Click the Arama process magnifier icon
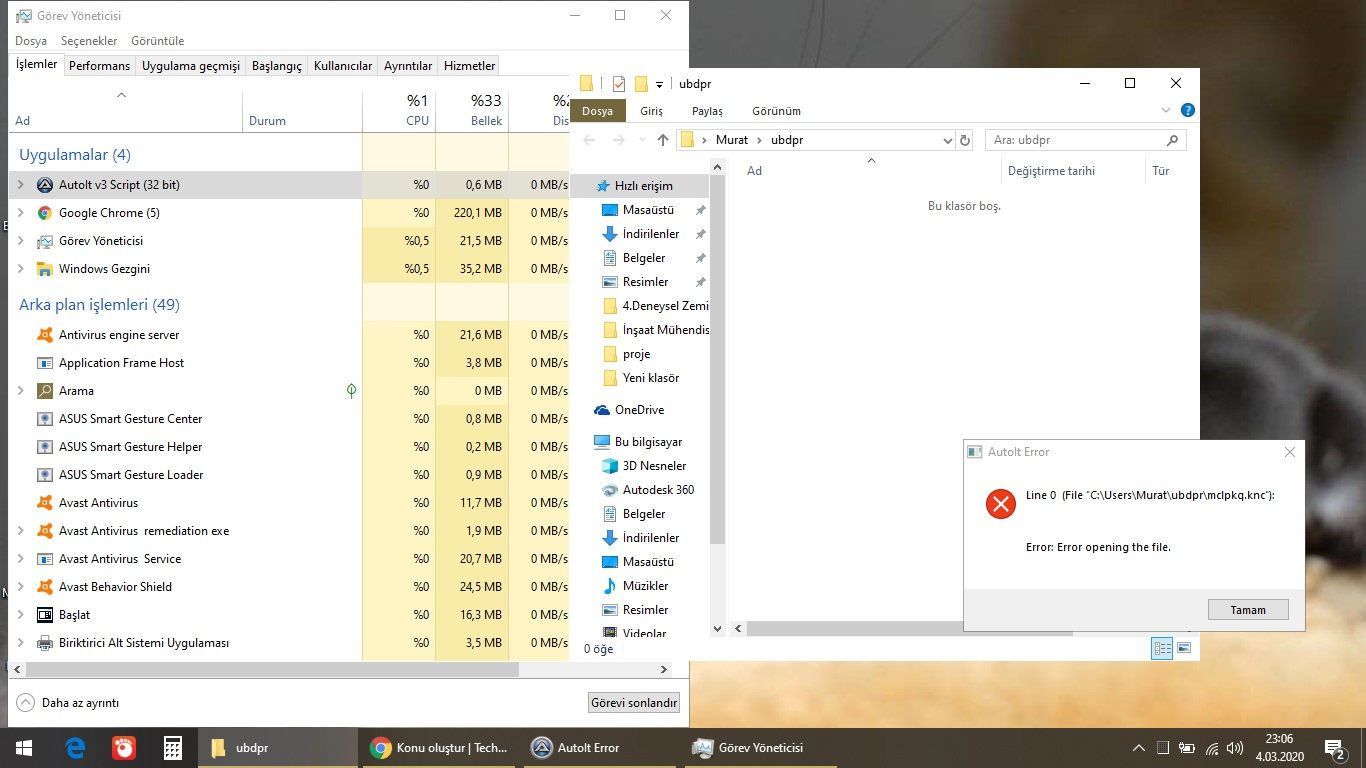Image resolution: width=1366 pixels, height=768 pixels. pos(44,391)
